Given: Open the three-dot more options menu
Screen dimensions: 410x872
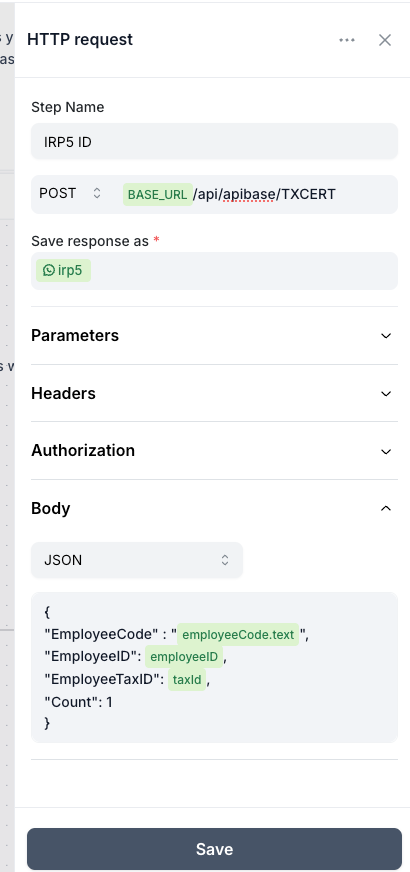Looking at the screenshot, I should (347, 40).
